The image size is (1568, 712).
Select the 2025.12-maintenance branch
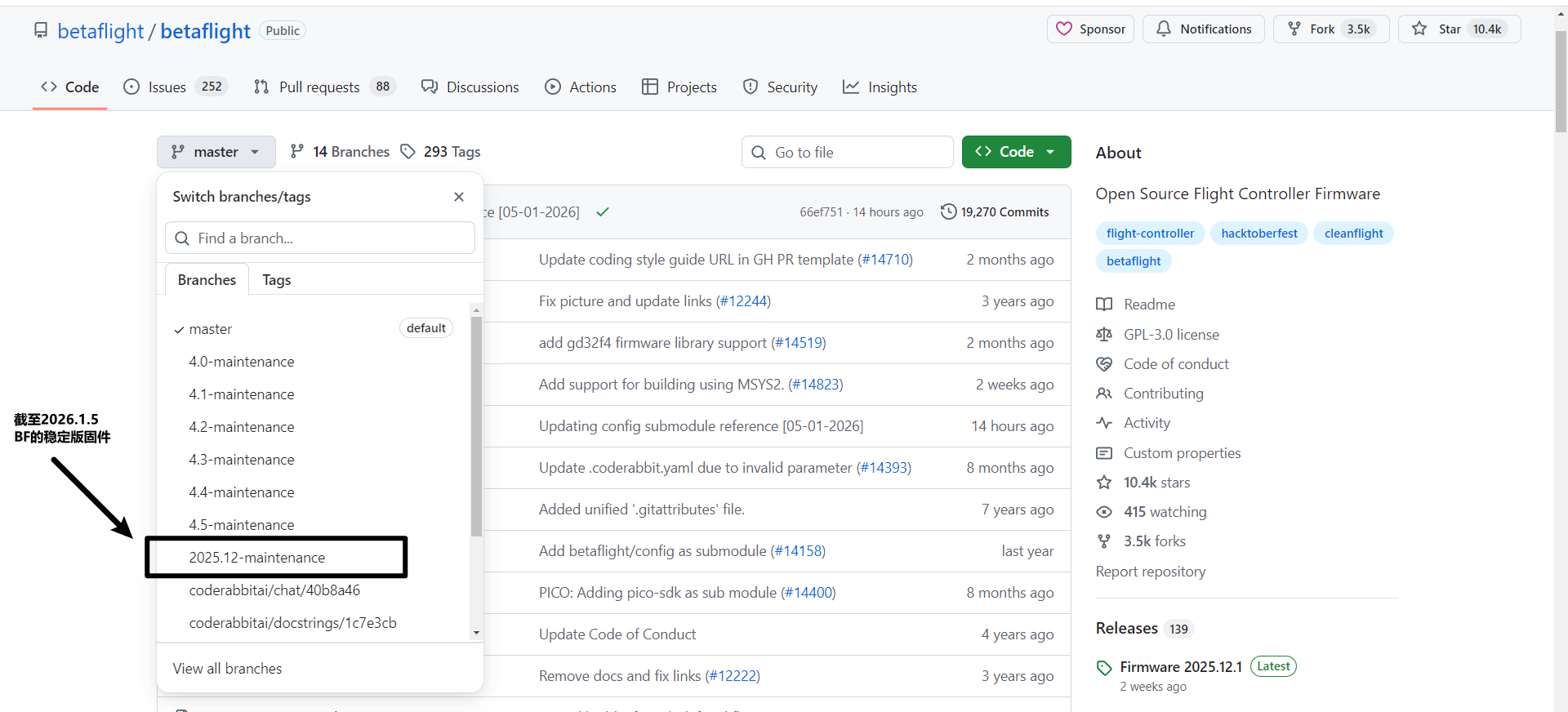pos(257,558)
